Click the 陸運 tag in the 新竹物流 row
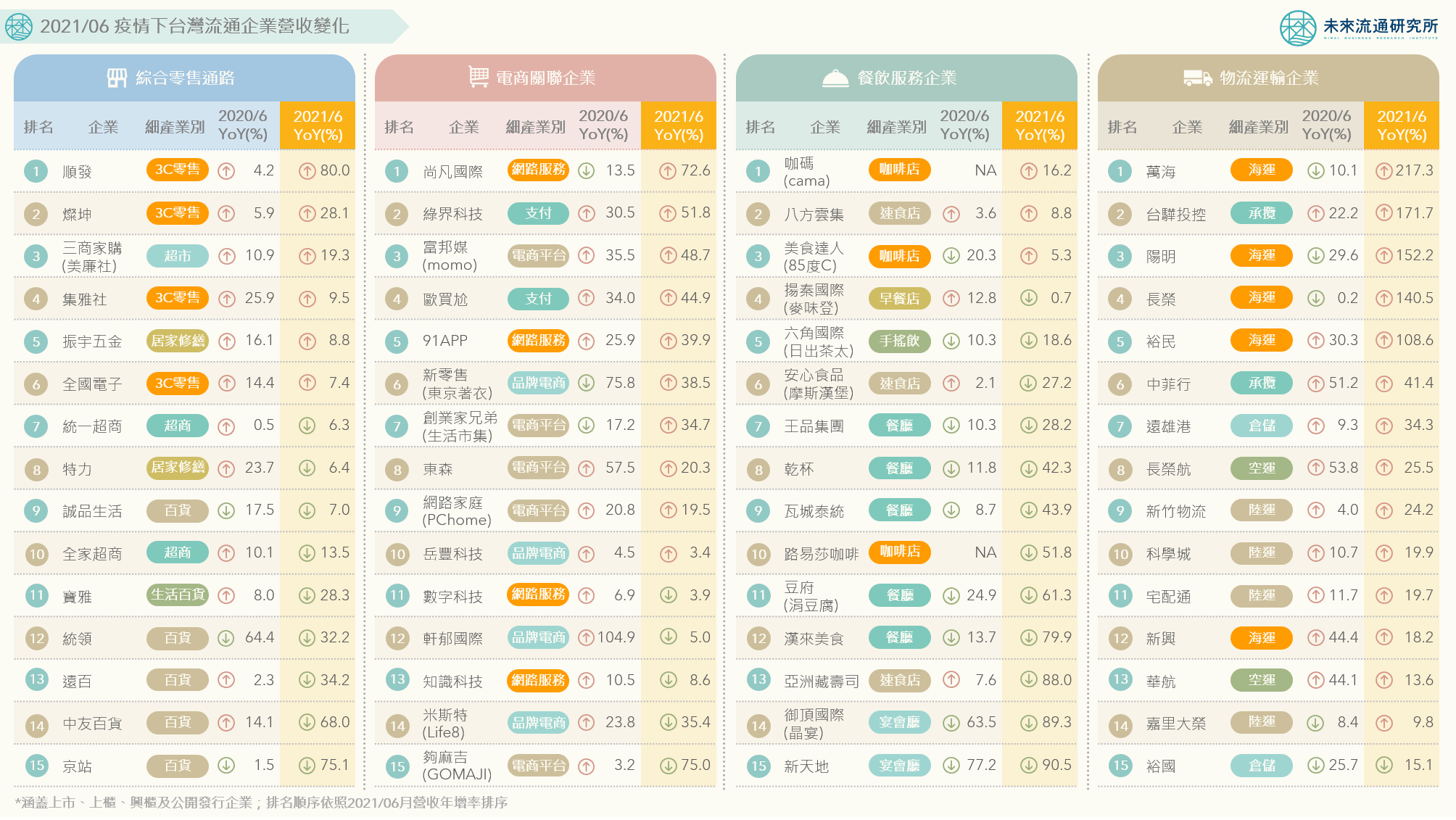The width and height of the screenshot is (1456, 820). 1262,510
